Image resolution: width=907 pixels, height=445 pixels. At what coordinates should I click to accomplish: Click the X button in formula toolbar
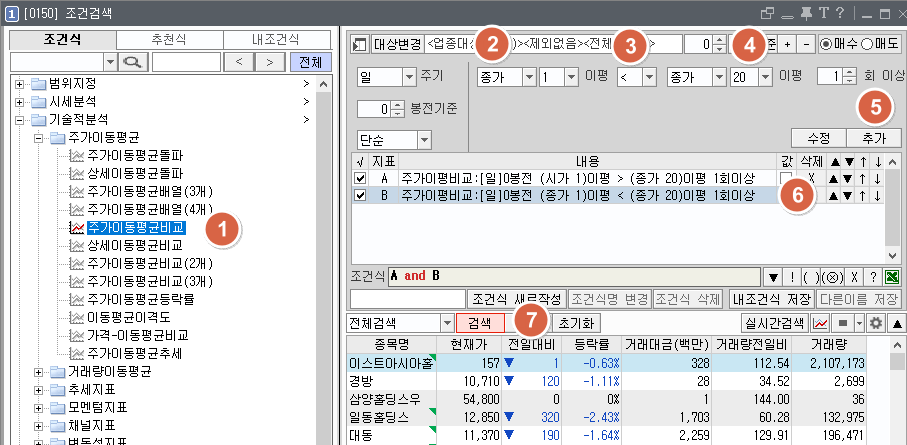[853, 277]
